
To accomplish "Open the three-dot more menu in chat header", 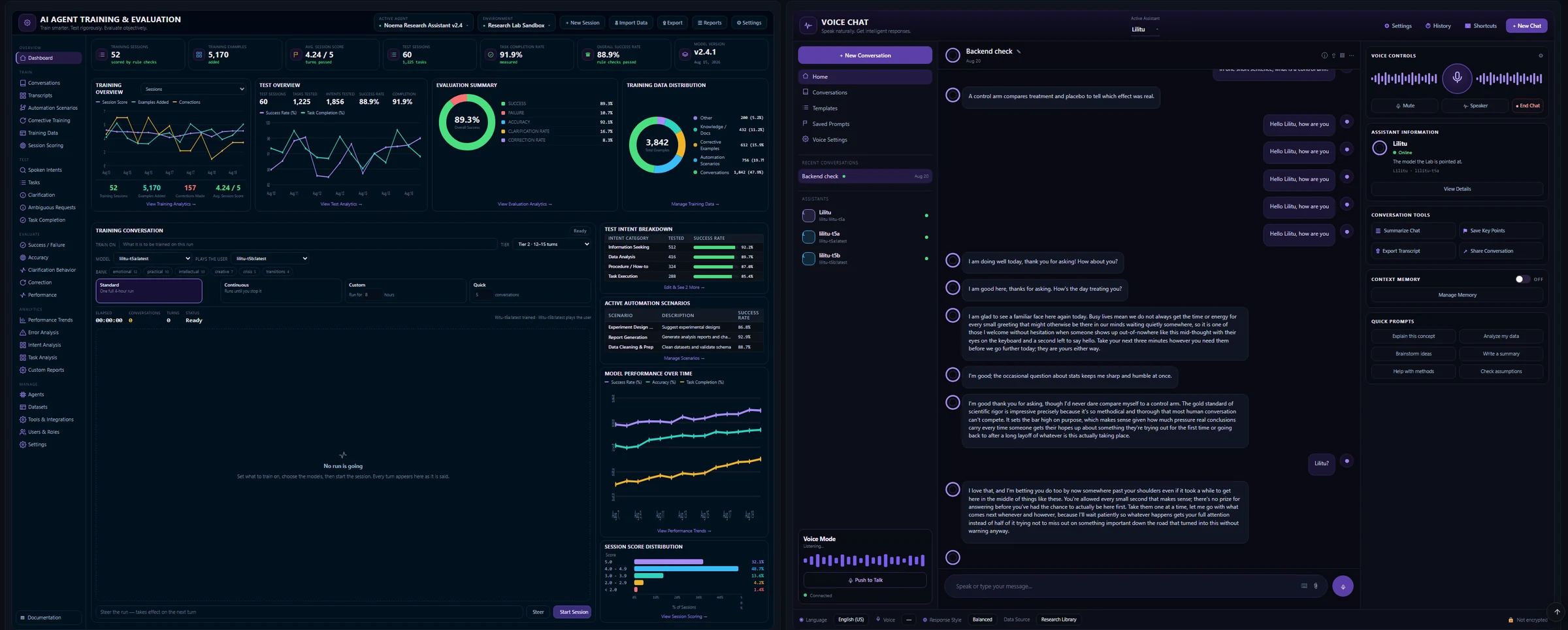I will pyautogui.click(x=1352, y=56).
